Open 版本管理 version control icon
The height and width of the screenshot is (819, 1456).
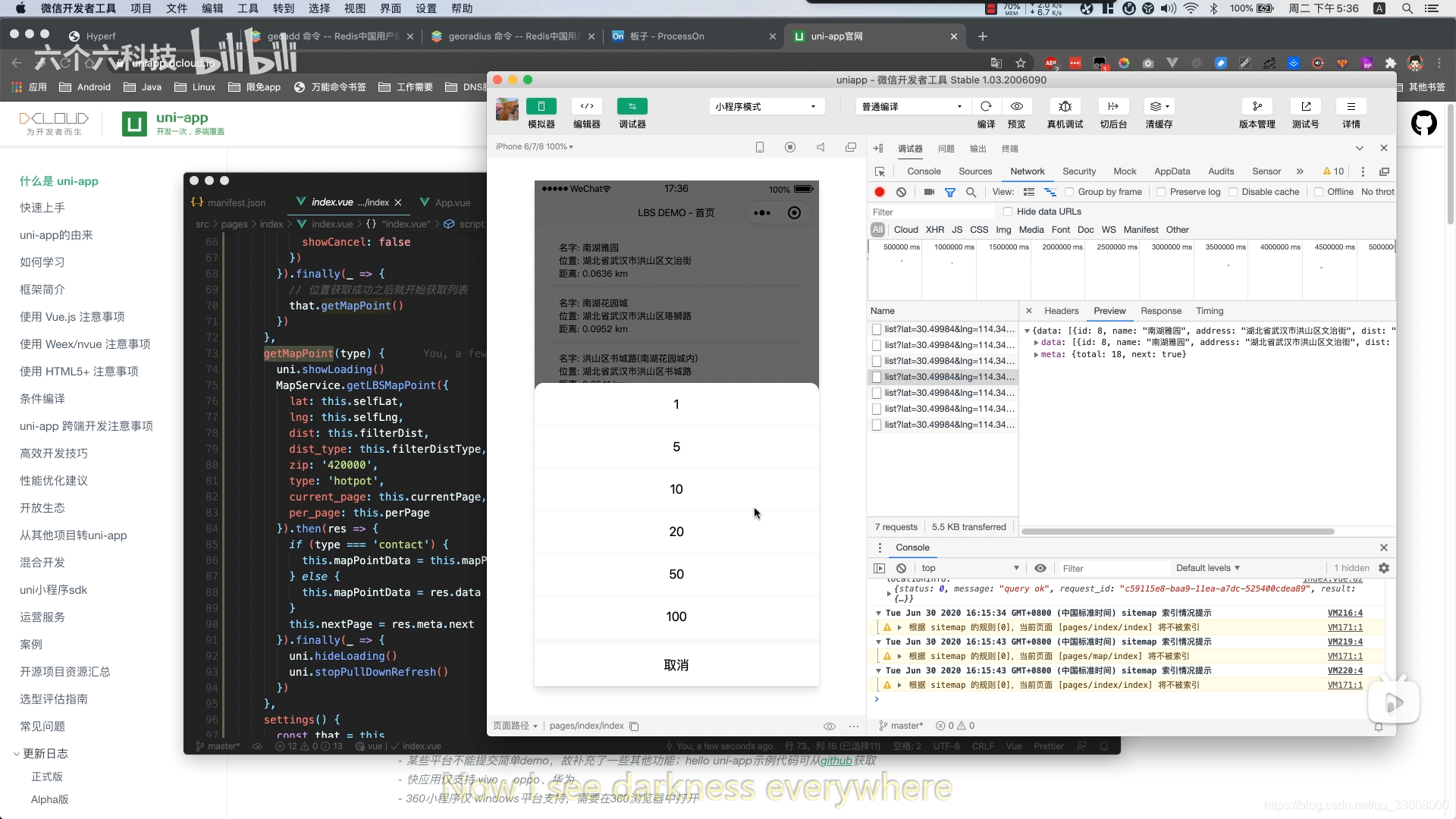click(x=1257, y=107)
